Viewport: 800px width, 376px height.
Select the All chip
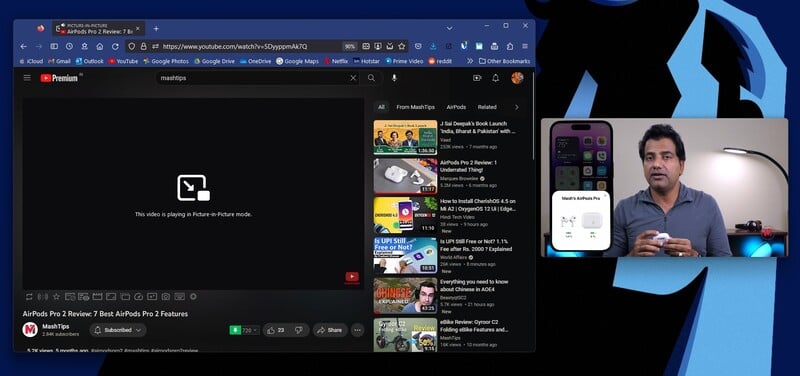pyautogui.click(x=381, y=107)
